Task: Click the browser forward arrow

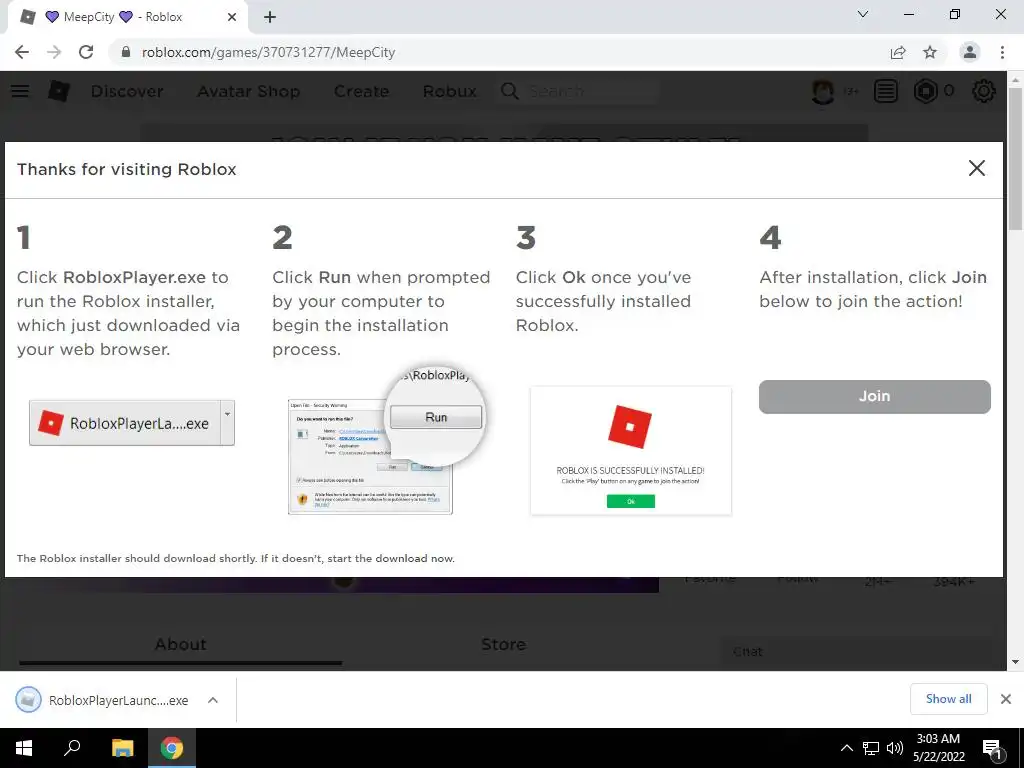Action: coord(54,52)
